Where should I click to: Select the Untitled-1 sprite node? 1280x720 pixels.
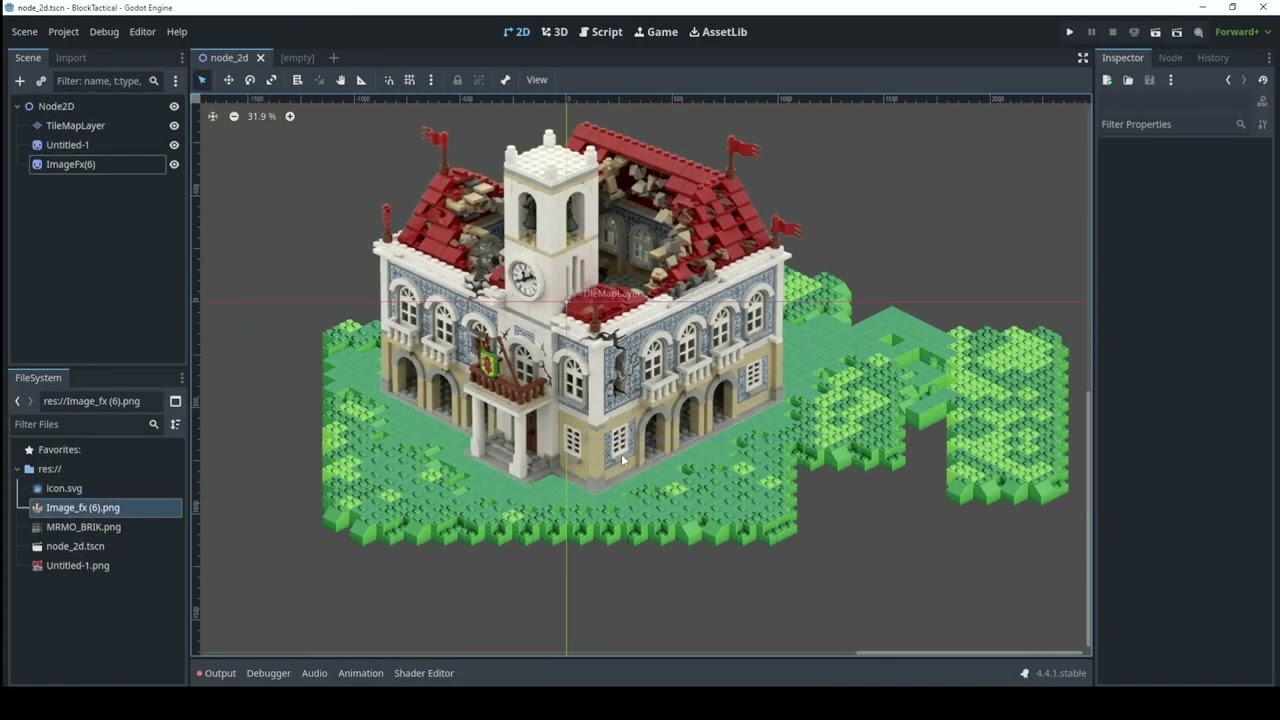pyautogui.click(x=67, y=145)
